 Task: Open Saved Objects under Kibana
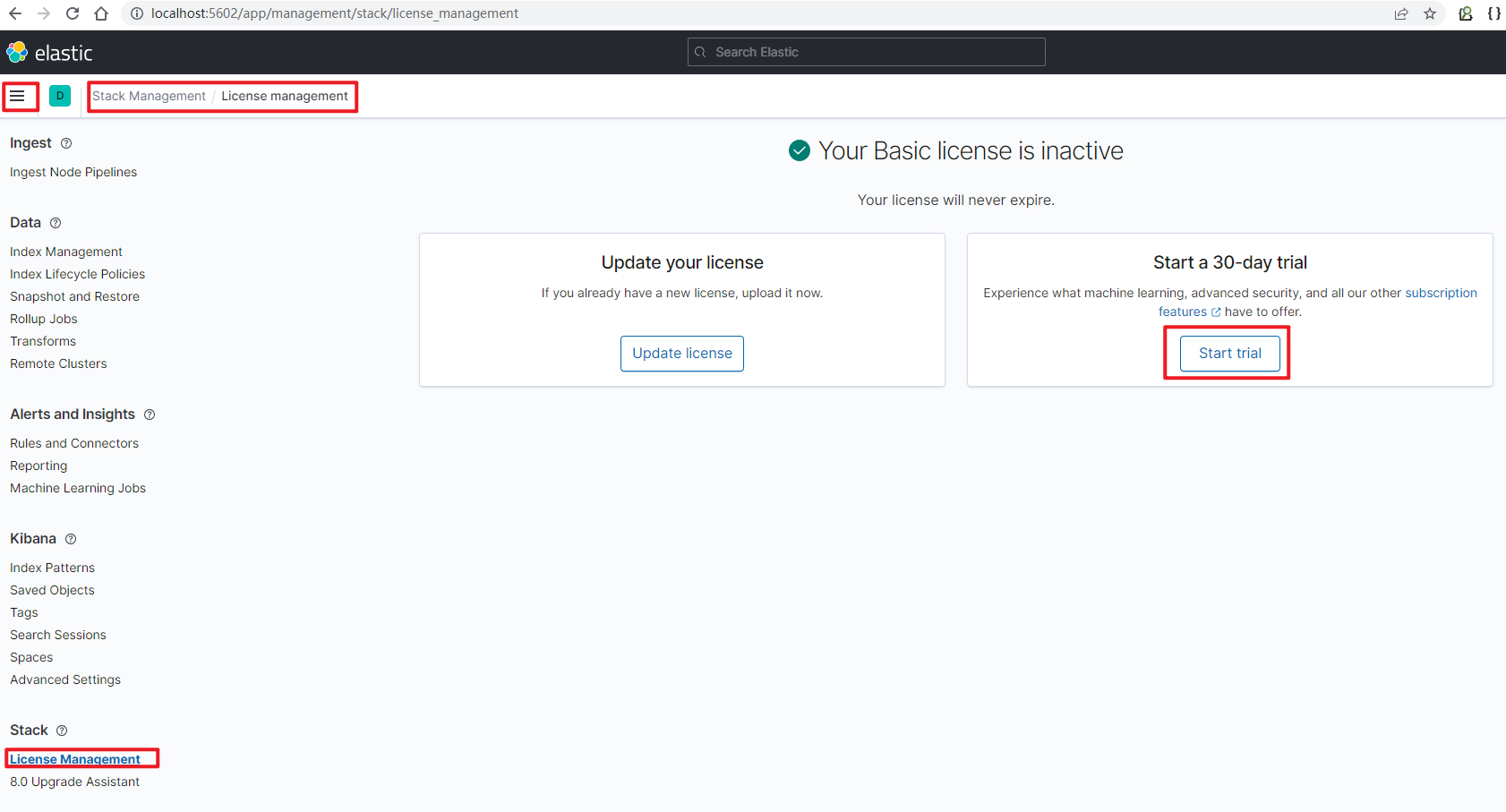click(x=52, y=590)
